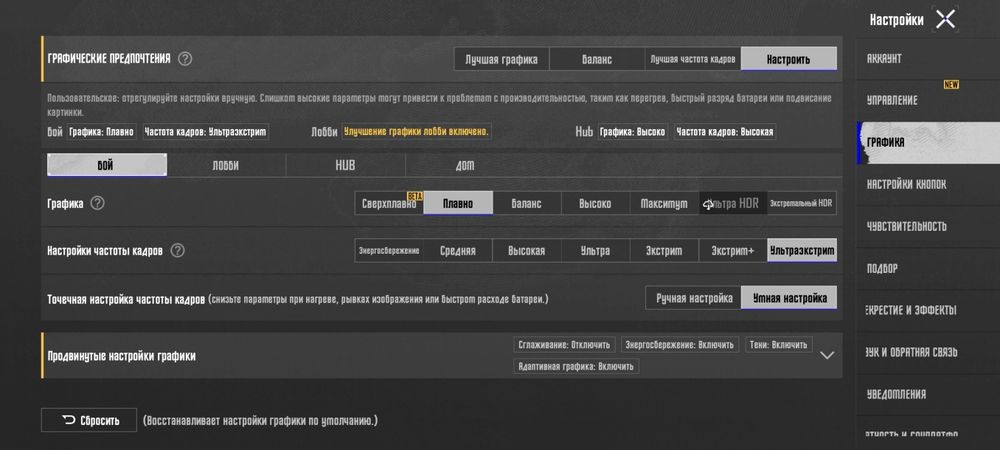
Task: Expand Продвинутые настройки графики chevron
Action: [x=827, y=355]
